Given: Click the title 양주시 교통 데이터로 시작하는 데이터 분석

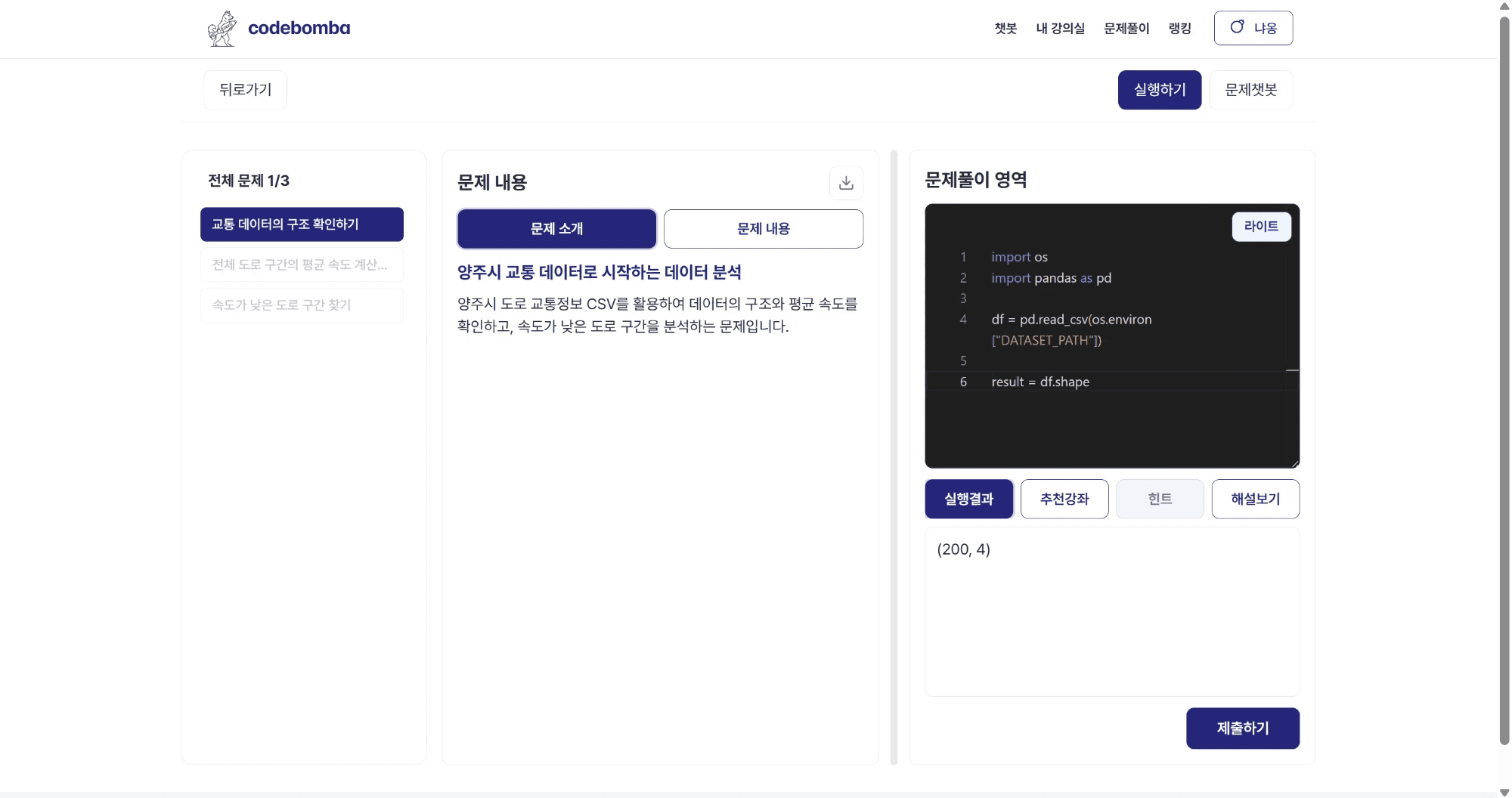Looking at the screenshot, I should (599, 272).
